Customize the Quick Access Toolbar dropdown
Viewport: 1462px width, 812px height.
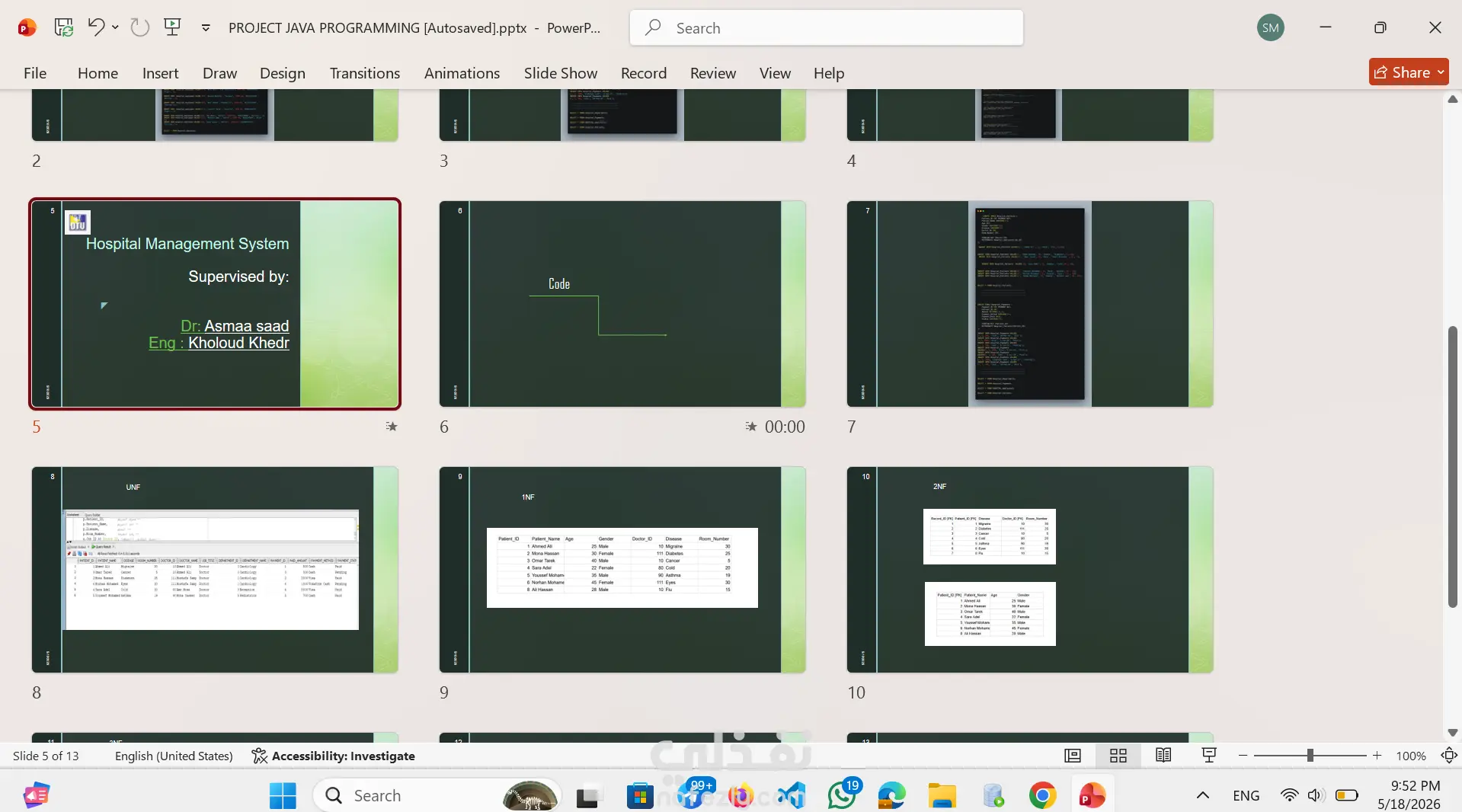click(x=206, y=28)
